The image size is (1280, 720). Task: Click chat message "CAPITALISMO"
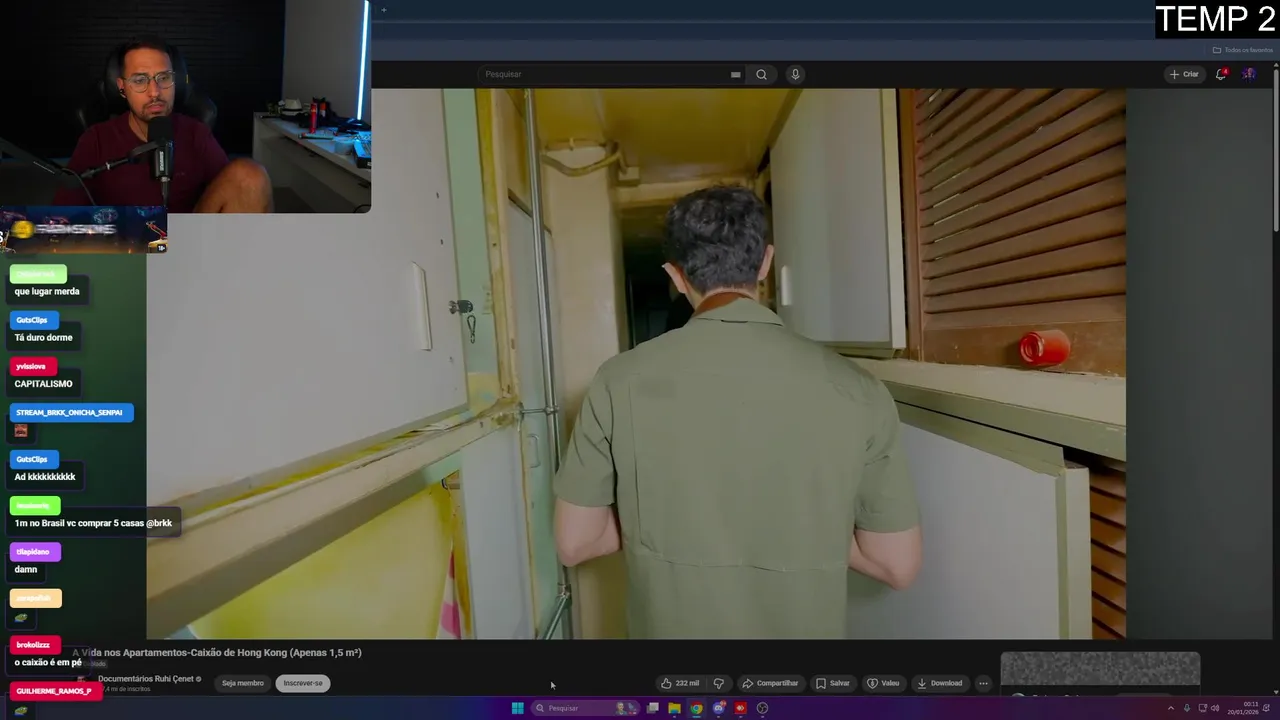[x=43, y=384]
